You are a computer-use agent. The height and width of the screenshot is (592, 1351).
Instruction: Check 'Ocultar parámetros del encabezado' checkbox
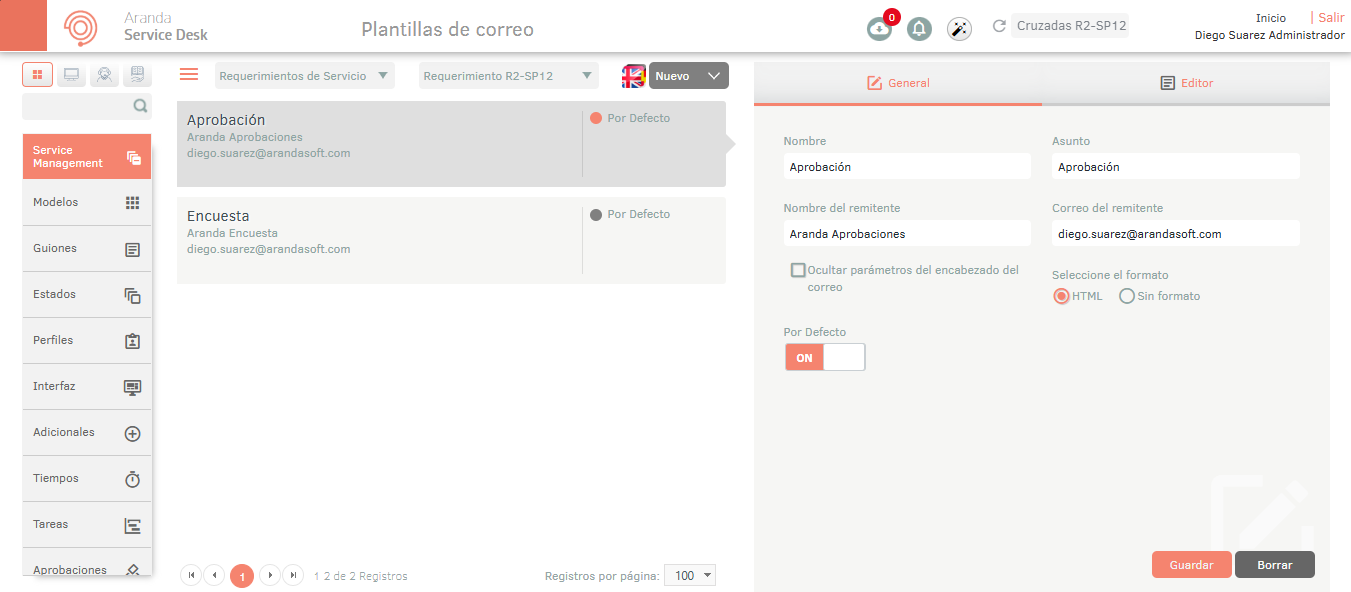tap(798, 270)
